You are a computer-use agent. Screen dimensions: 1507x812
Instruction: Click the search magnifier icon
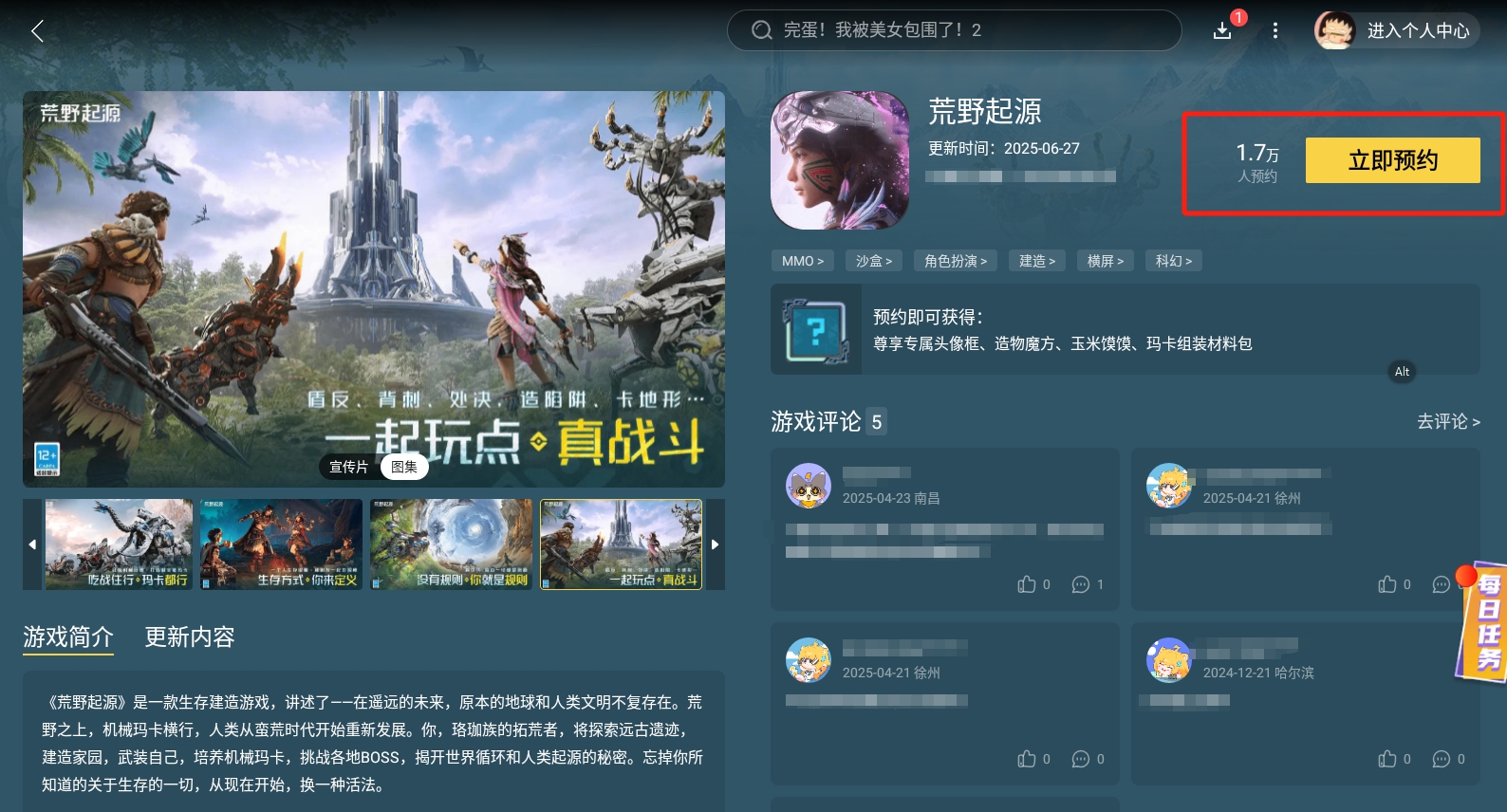(761, 30)
